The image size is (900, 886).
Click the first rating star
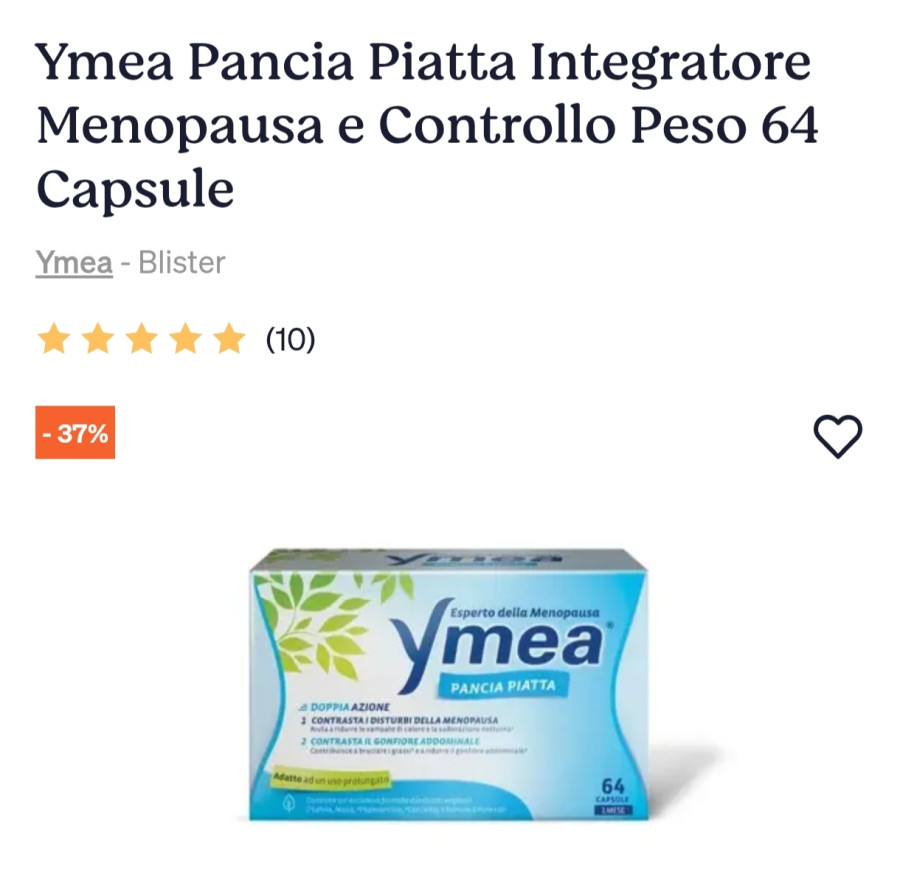(x=53, y=338)
